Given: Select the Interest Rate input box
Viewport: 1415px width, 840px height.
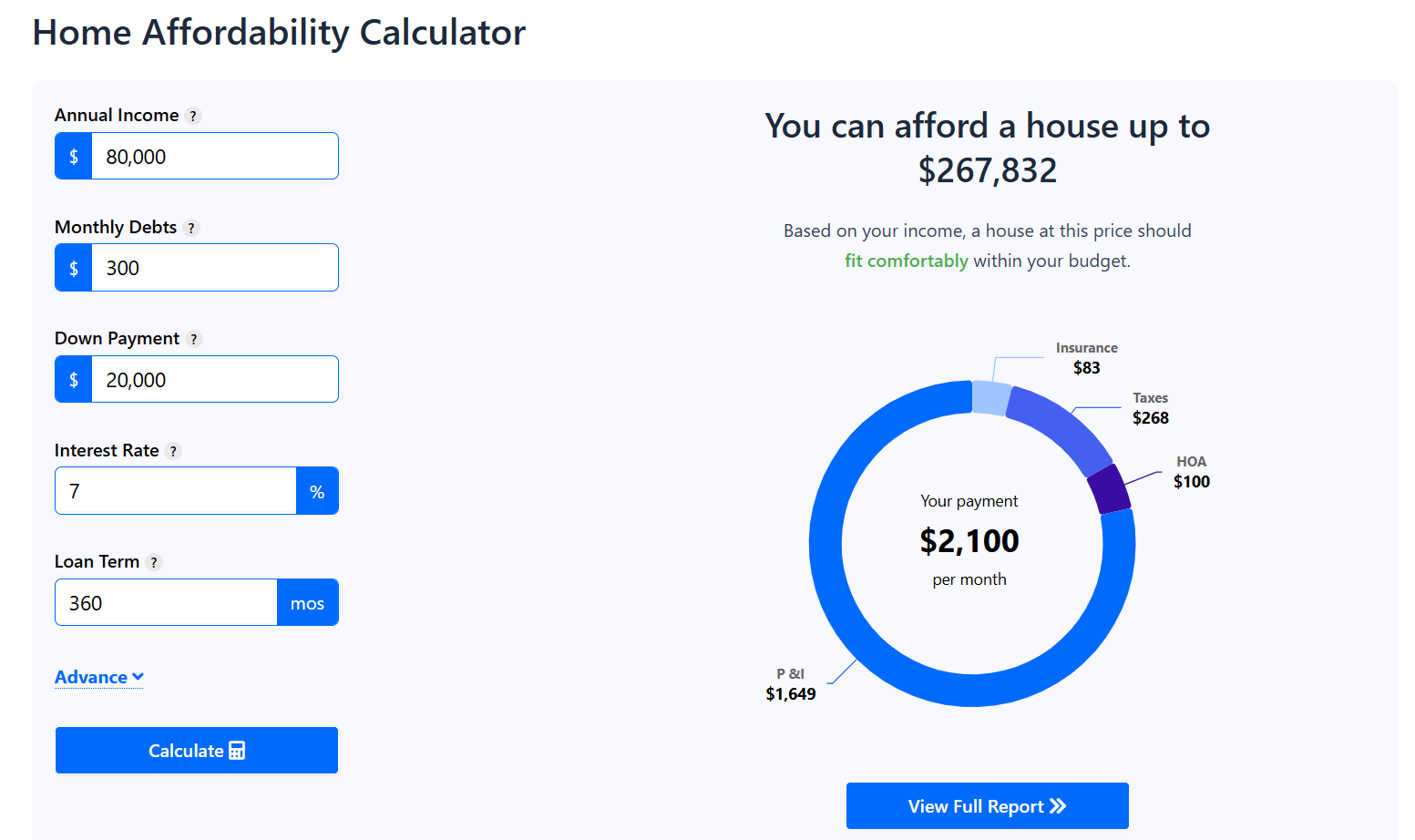Looking at the screenshot, I should click(173, 490).
